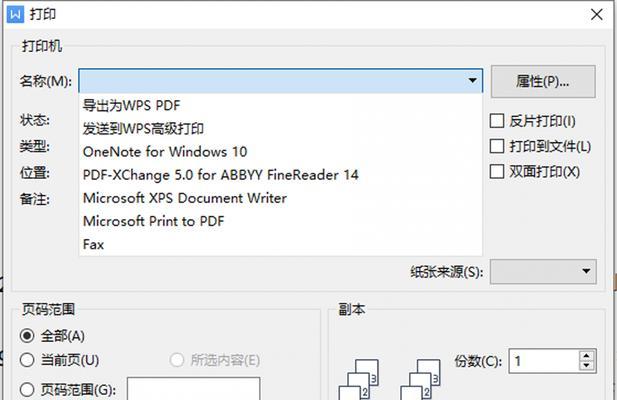Click the 页码范围 group title
Screen dimensions: 617x400
click(48, 309)
